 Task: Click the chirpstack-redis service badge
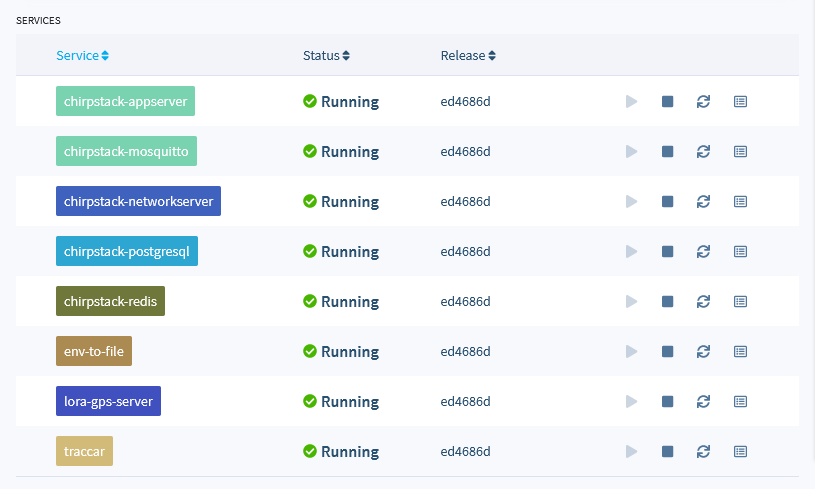click(110, 301)
